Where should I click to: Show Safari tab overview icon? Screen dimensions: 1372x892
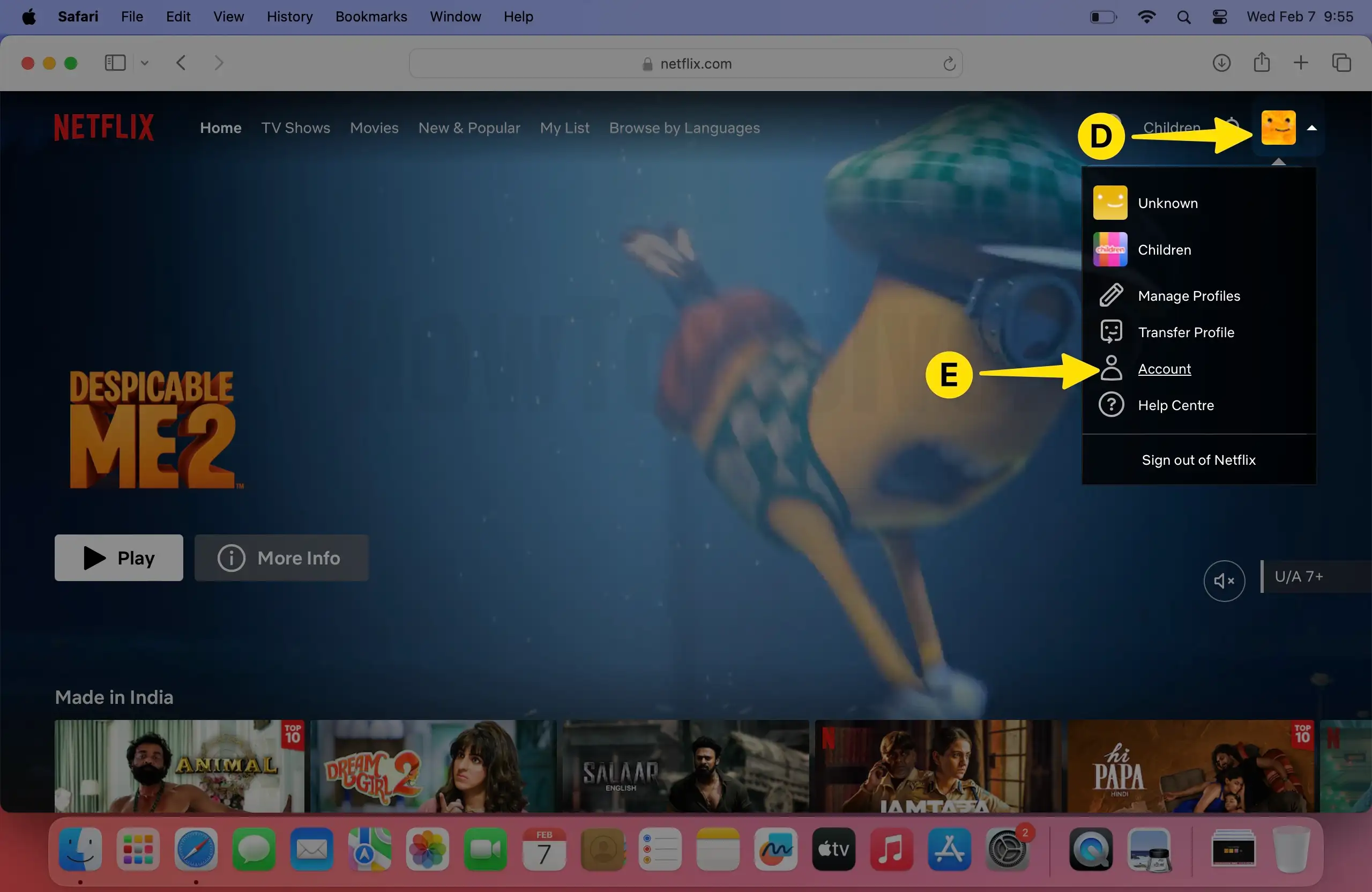[1341, 63]
